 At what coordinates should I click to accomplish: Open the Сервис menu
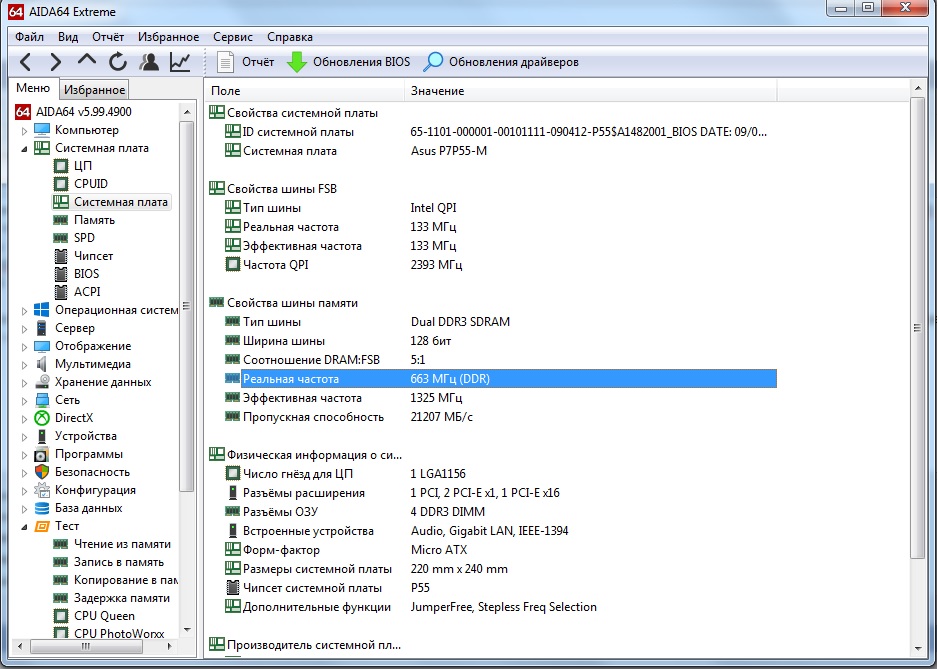pos(233,37)
